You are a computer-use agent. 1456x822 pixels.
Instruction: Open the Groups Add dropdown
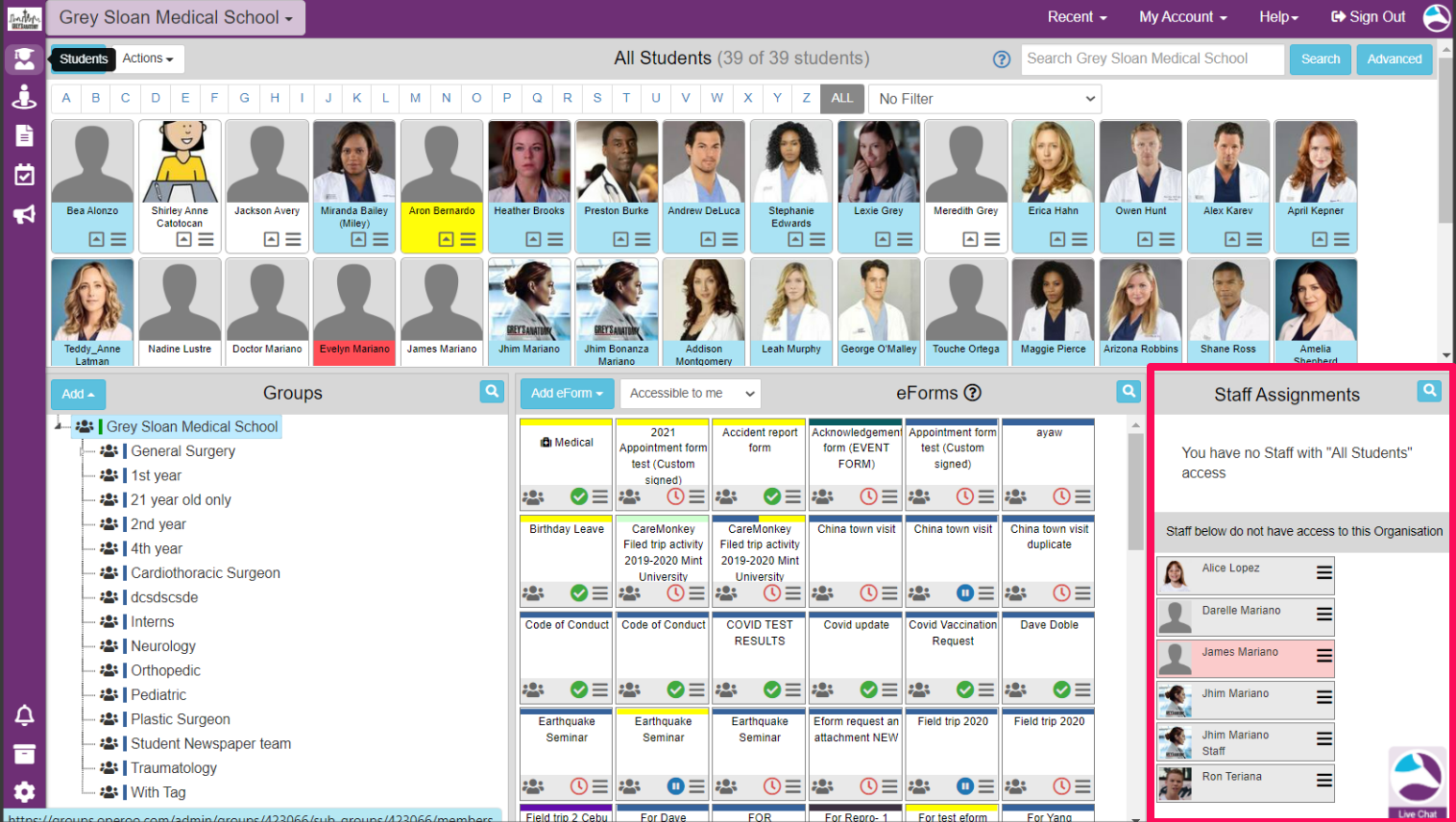point(78,394)
